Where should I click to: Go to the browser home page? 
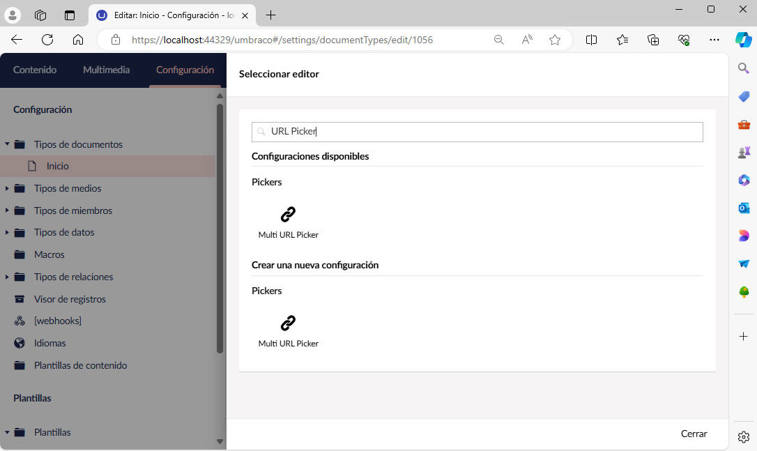[x=78, y=40]
